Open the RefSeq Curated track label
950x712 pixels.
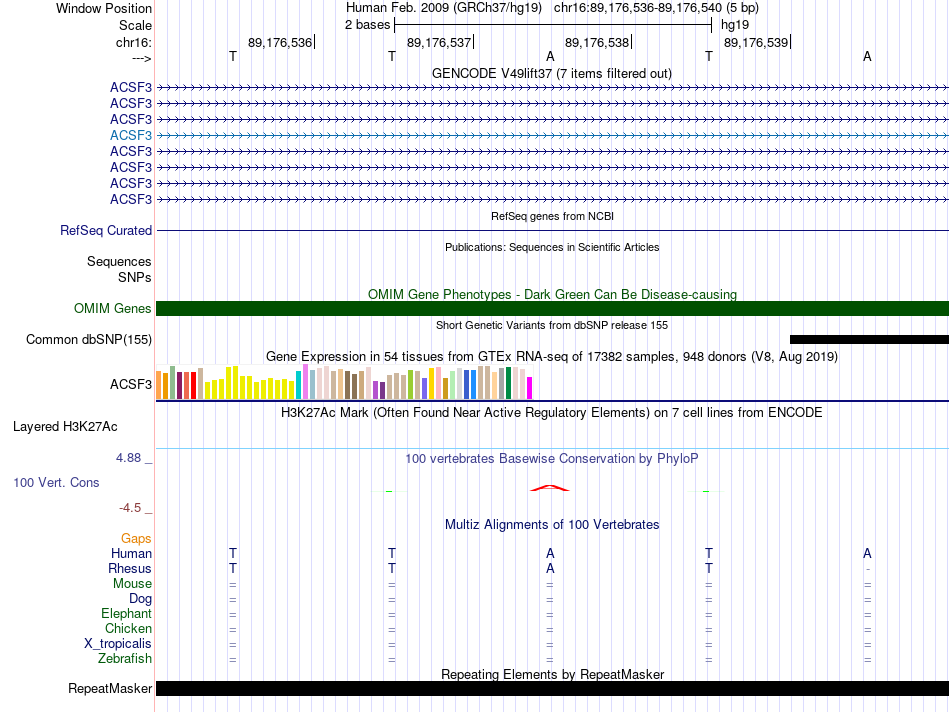click(x=105, y=230)
